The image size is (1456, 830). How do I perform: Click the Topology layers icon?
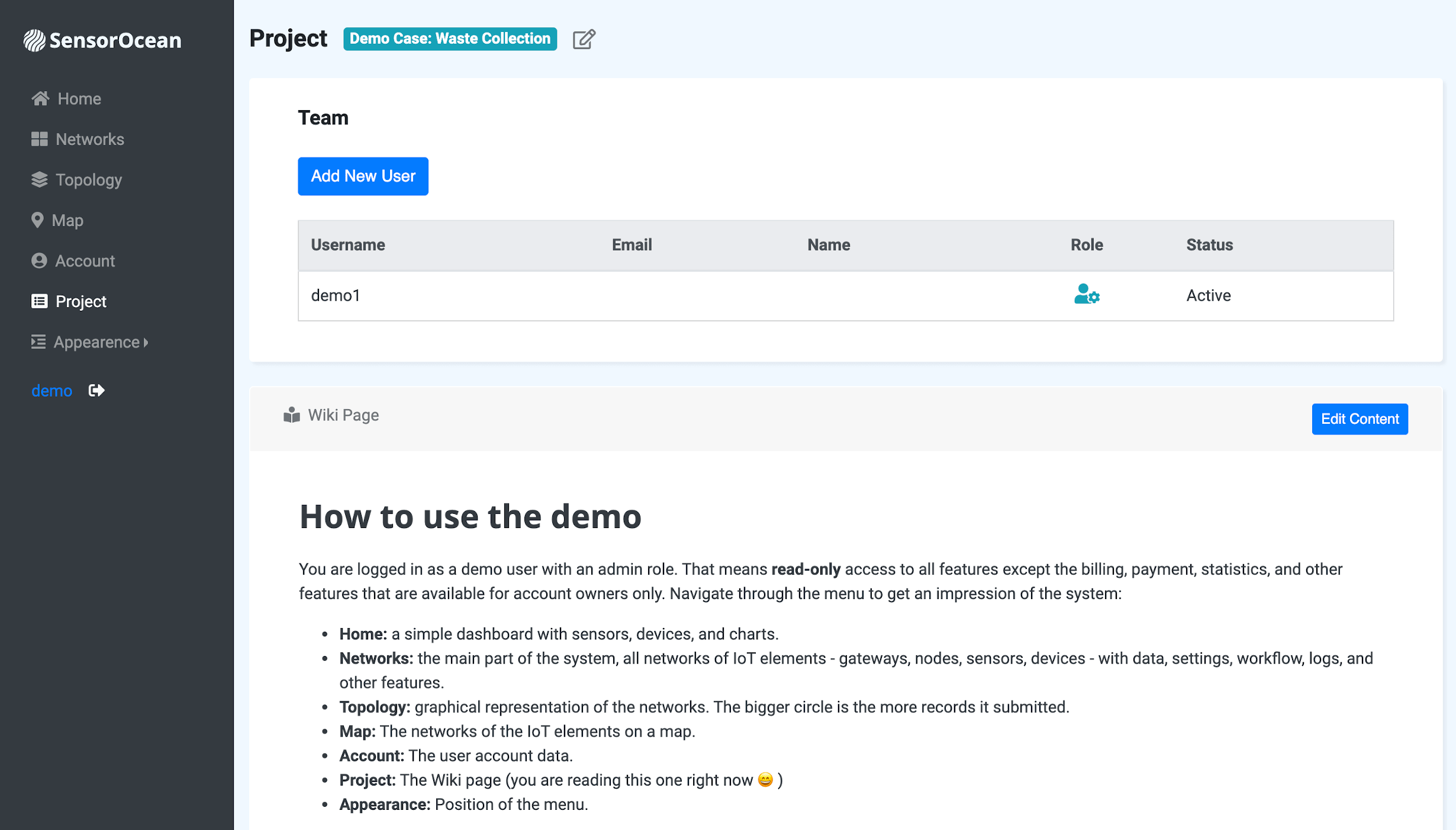39,179
